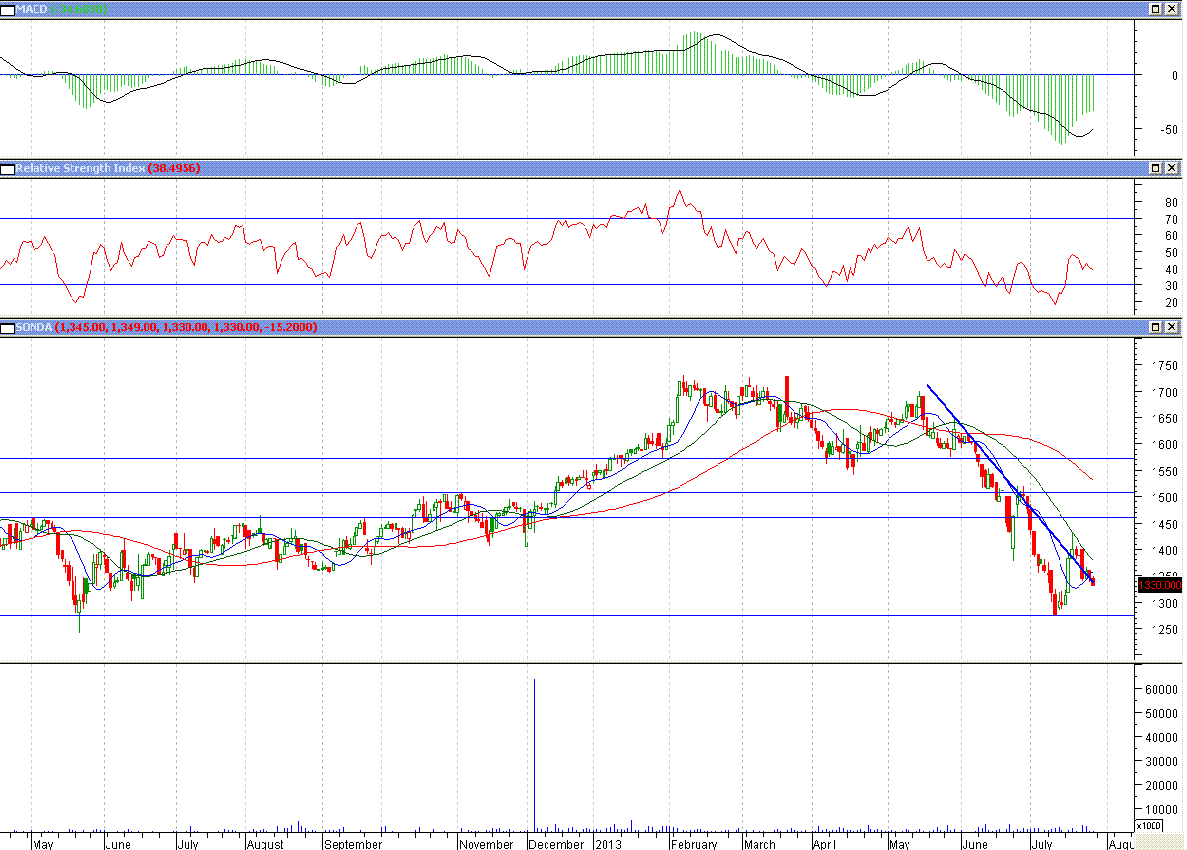Click the RSI value 38.4956 in the title
1187x850 pixels.
174,169
